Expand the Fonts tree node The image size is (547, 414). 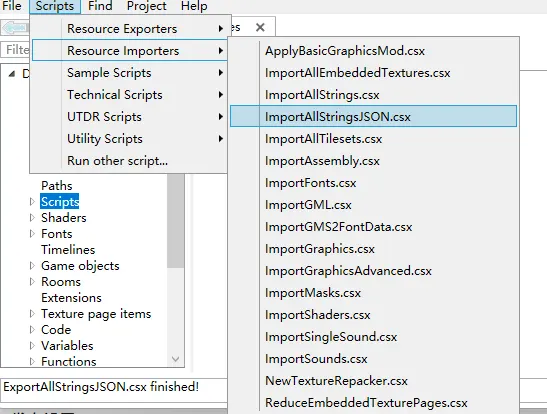pyautogui.click(x=32, y=234)
